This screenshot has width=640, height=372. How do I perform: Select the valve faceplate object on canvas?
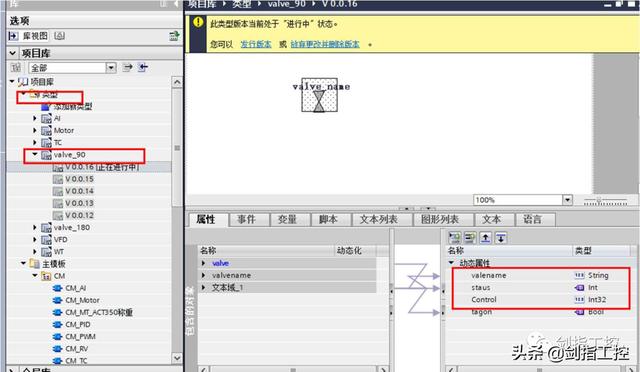click(x=319, y=95)
